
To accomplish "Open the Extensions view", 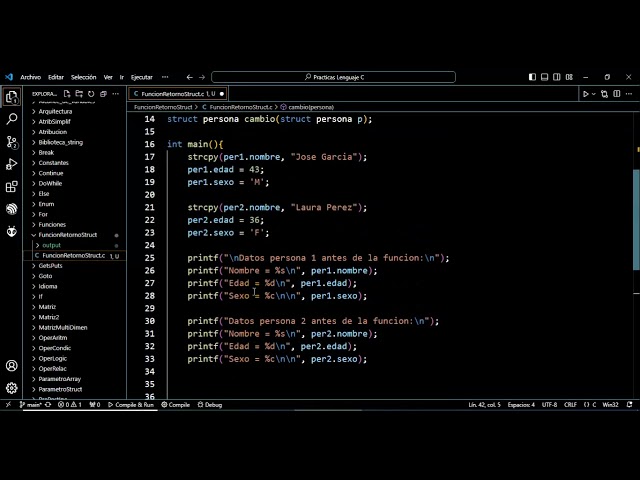I will click(11, 187).
